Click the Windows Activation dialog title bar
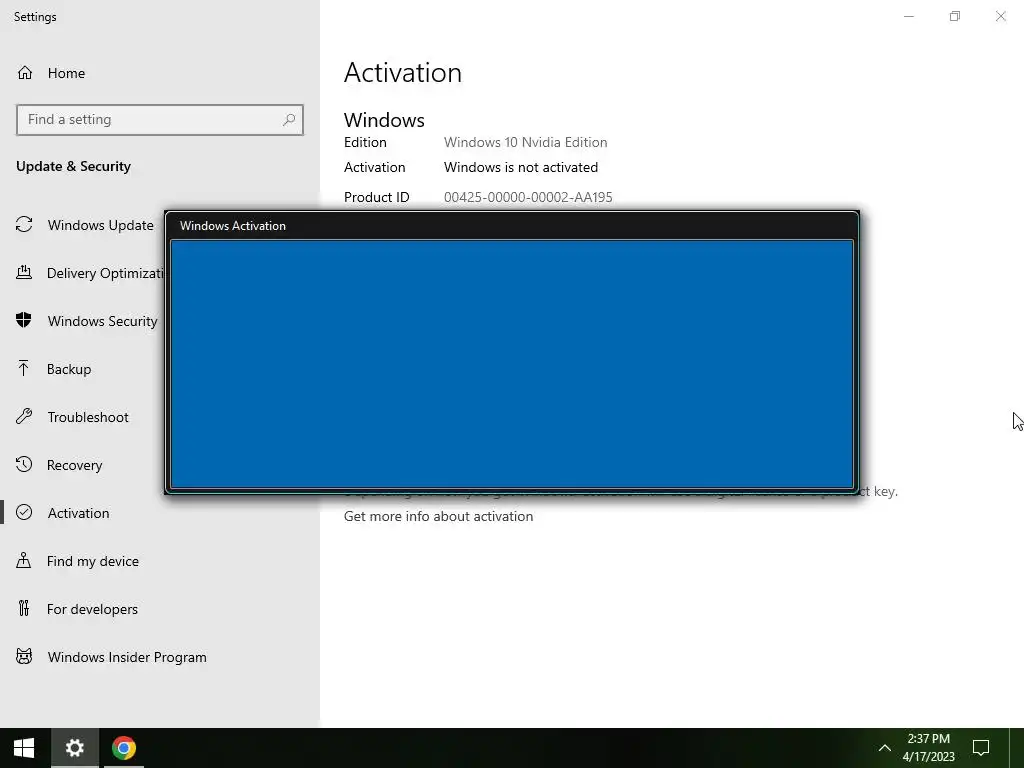Screen dimensions: 1024x768 (x=512, y=225)
